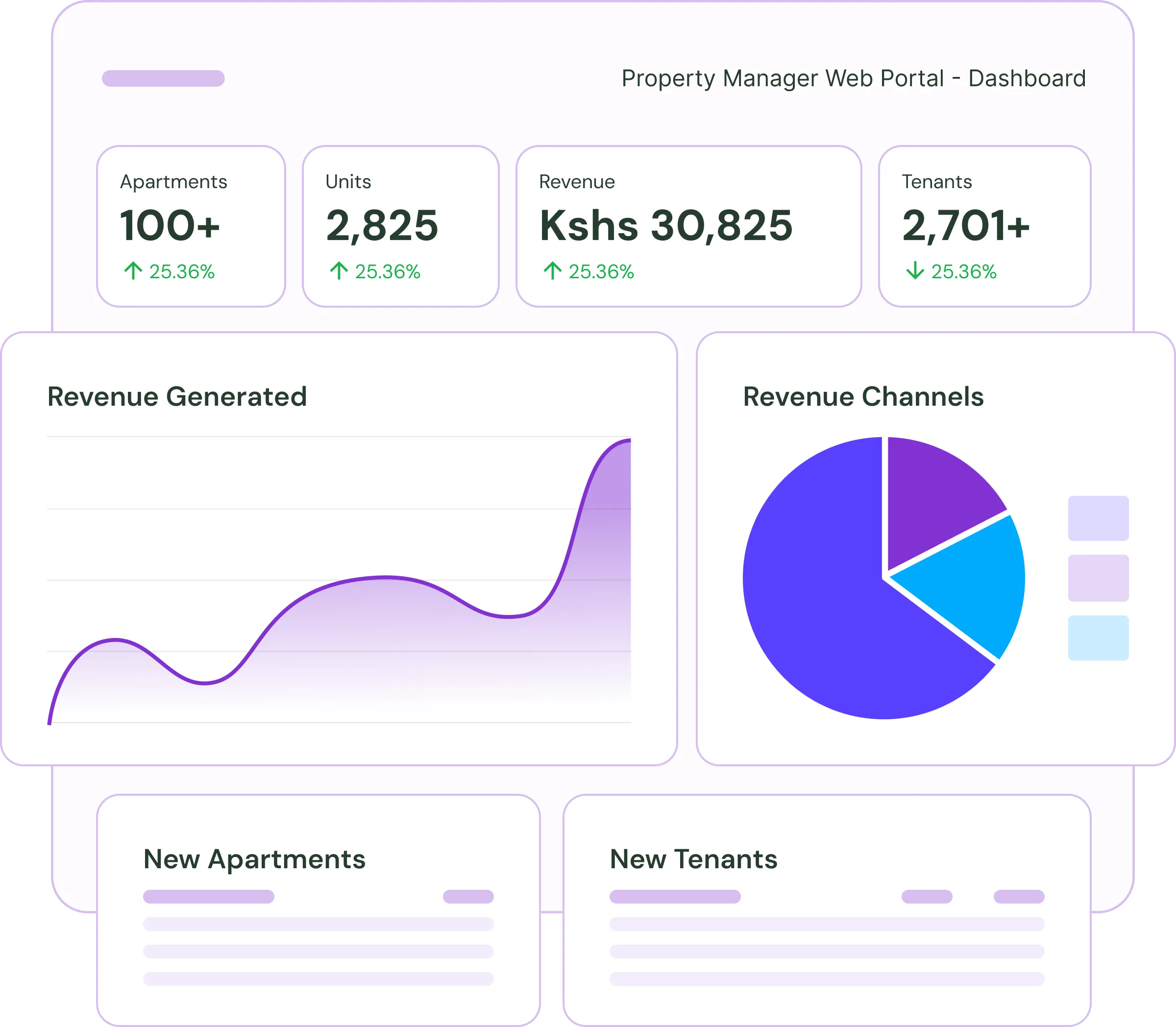Click the logo placeholder bar in header
The image size is (1176, 1027).
tap(163, 78)
